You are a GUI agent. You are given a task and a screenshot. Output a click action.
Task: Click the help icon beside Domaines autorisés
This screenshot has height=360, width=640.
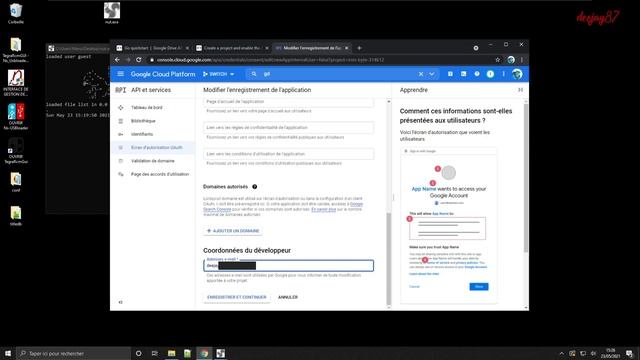255,187
